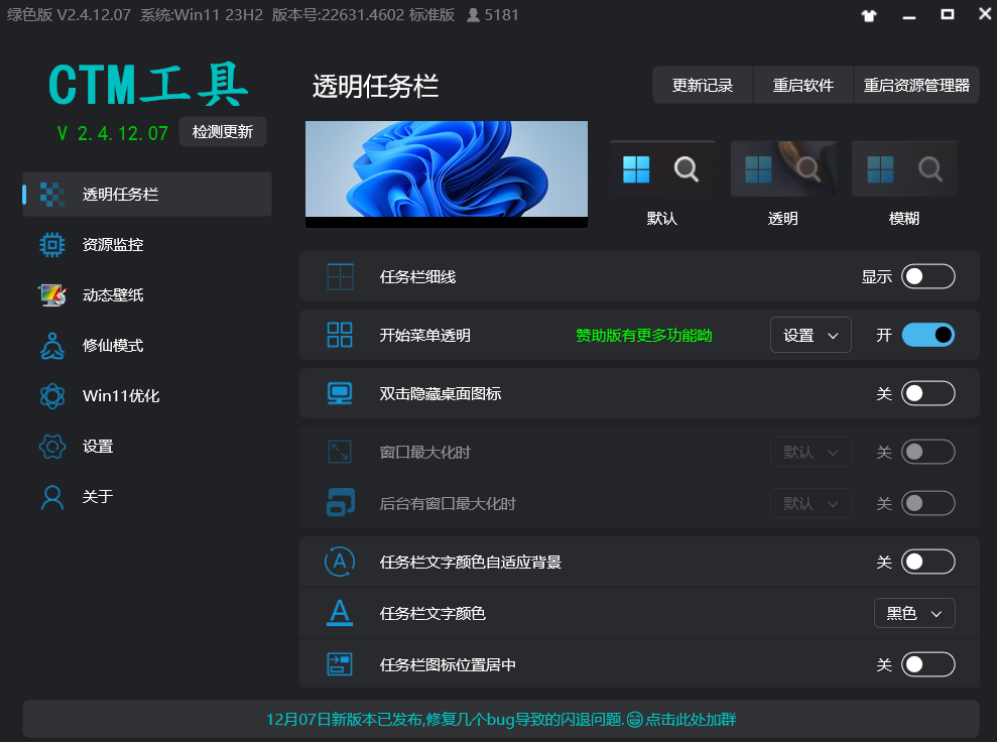Open the 默认 dropdown for 后台有窗口最大化时
The image size is (997, 742).
(810, 503)
